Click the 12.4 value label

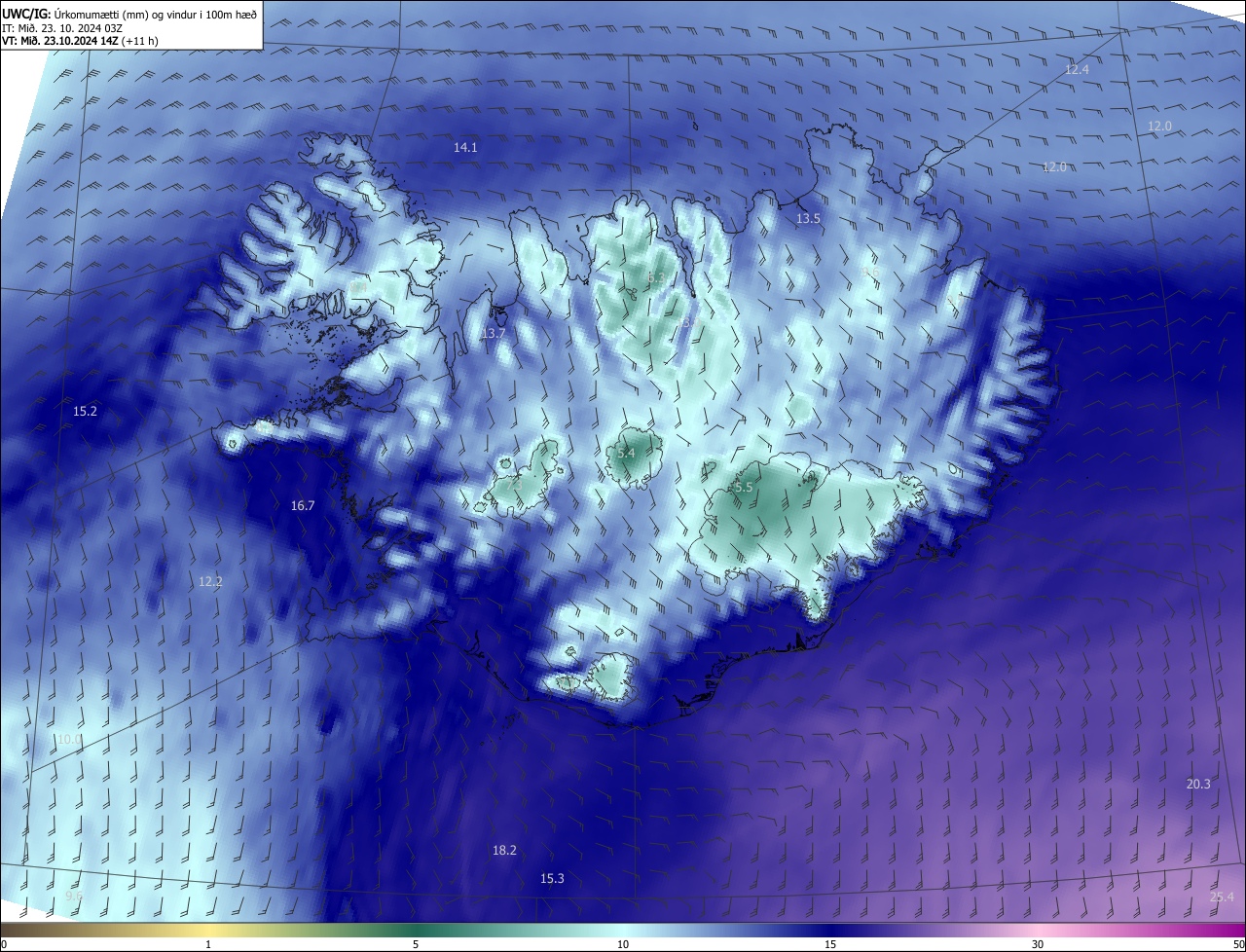[x=1077, y=70]
